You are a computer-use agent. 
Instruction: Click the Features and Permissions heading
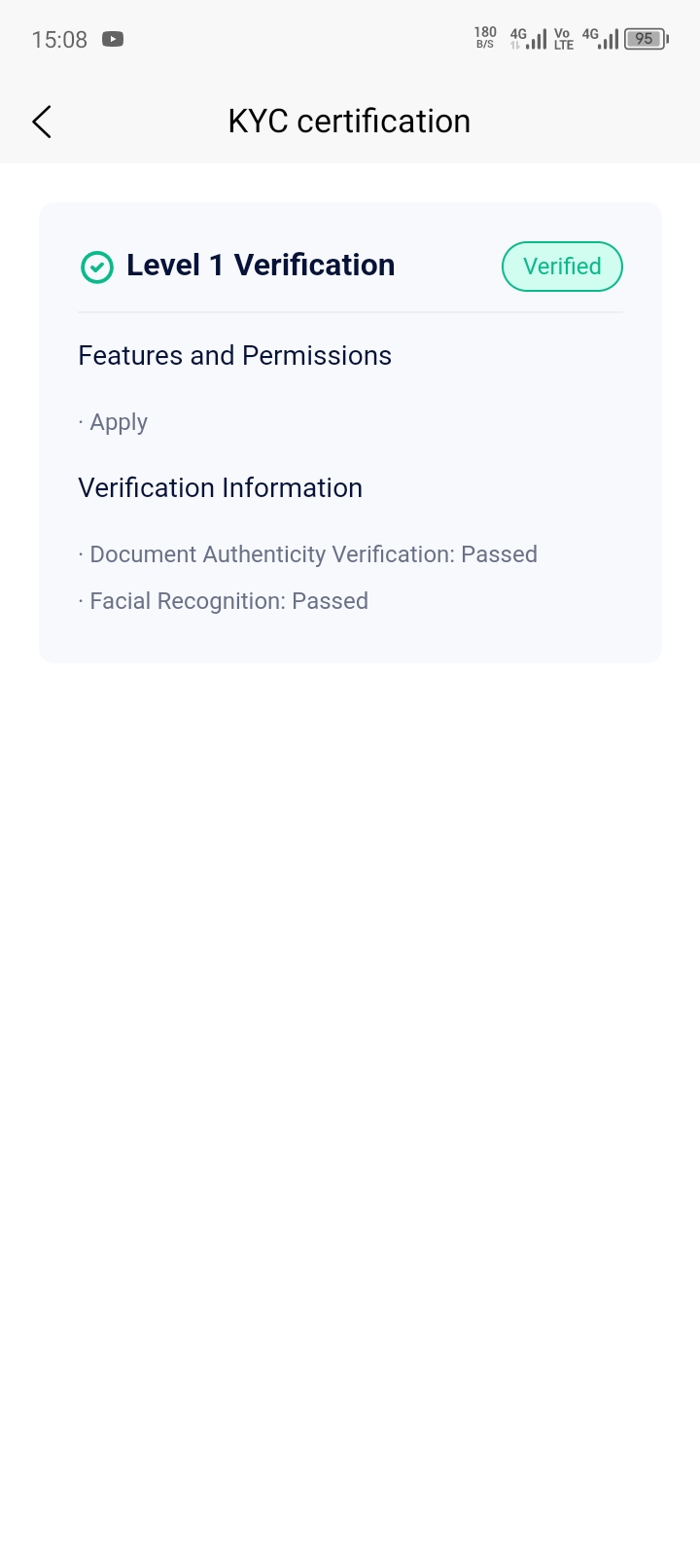coord(234,356)
